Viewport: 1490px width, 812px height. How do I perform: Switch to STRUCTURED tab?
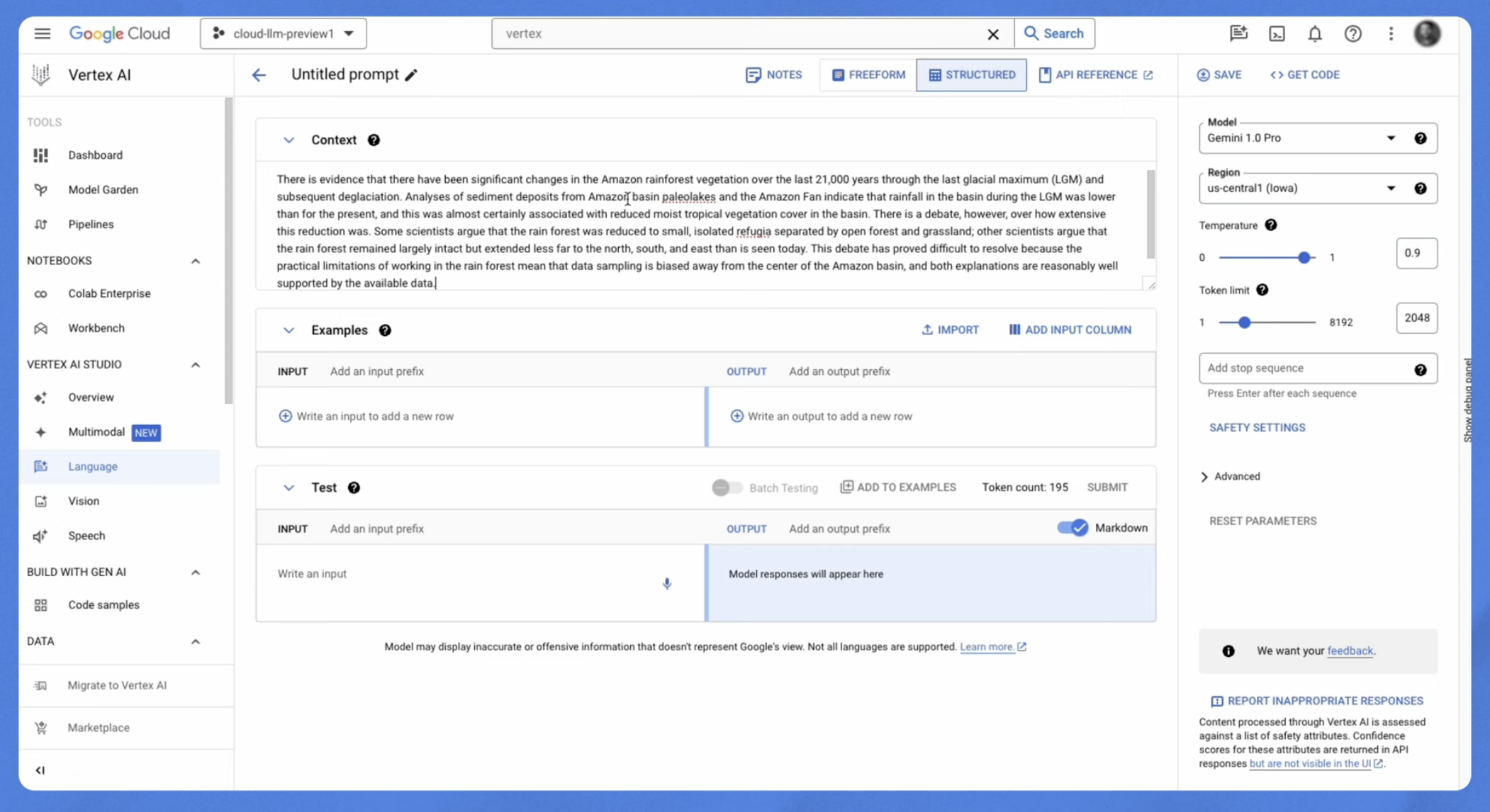click(x=970, y=74)
